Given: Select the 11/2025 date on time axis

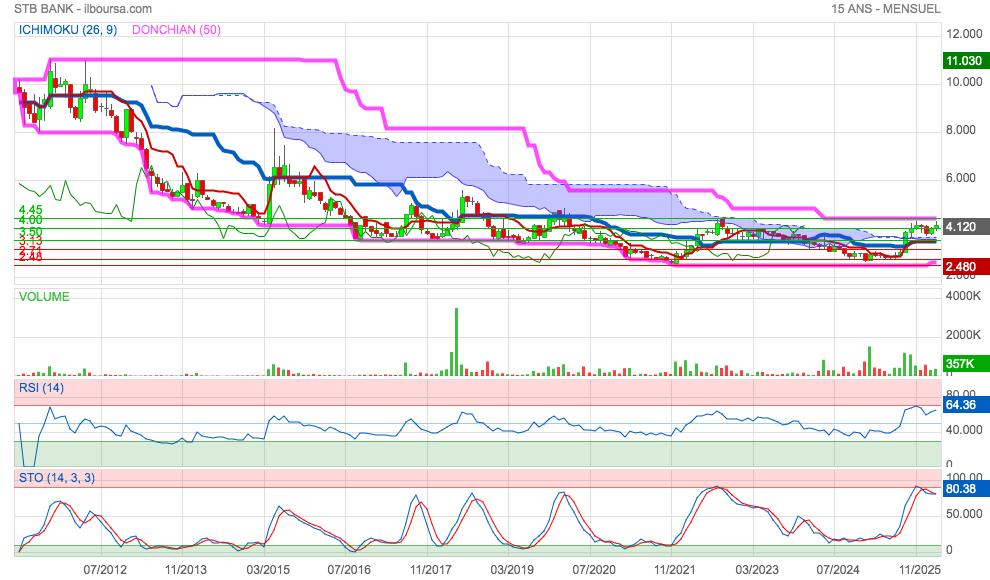Looking at the screenshot, I should pyautogui.click(x=917, y=569).
